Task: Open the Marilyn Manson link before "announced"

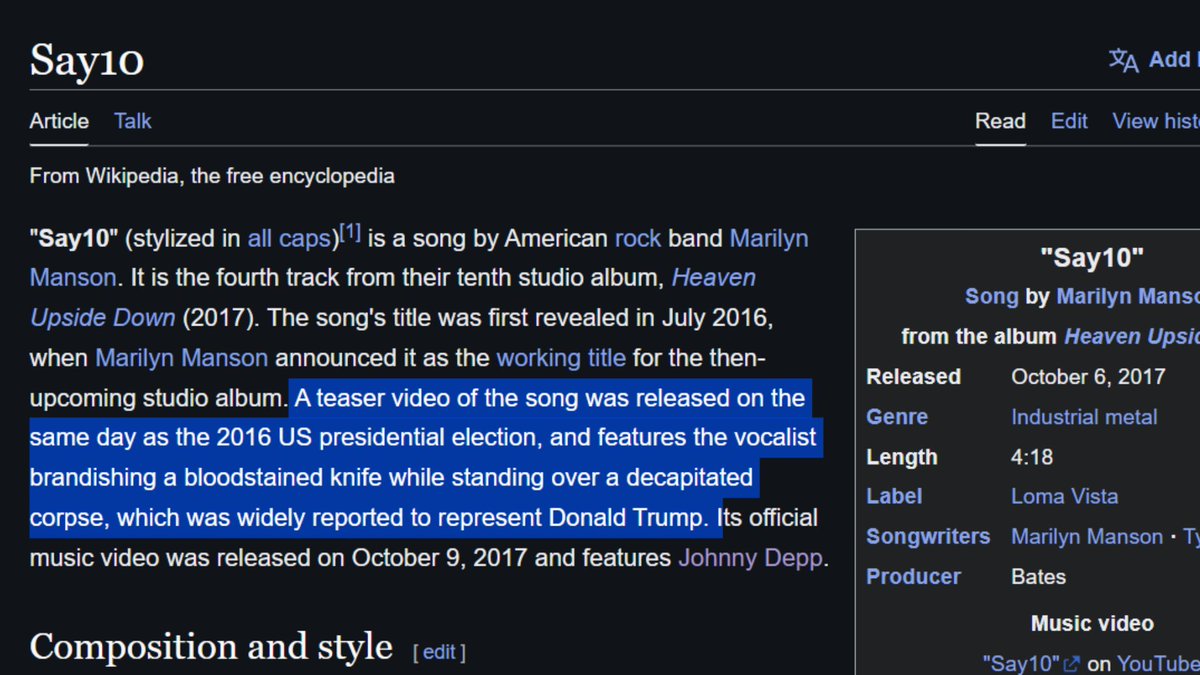Action: 182,358
